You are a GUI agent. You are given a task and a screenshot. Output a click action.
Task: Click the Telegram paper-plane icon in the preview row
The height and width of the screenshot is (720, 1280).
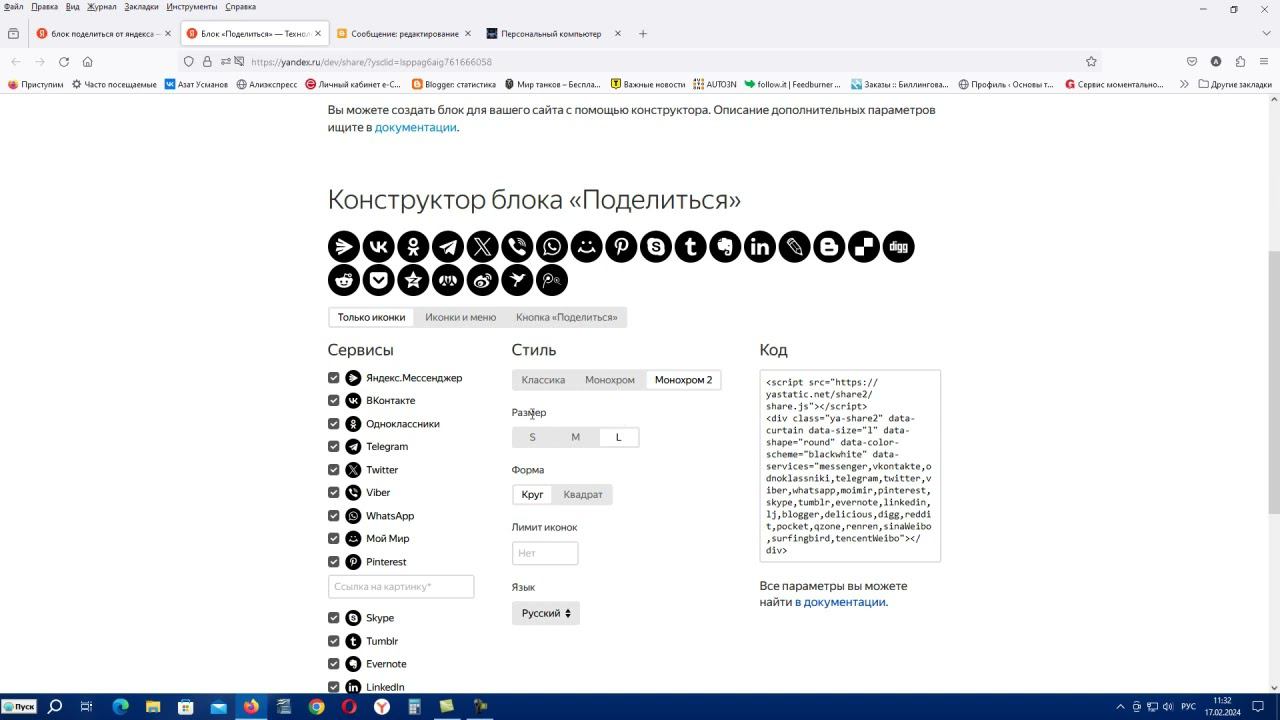pyautogui.click(x=448, y=246)
